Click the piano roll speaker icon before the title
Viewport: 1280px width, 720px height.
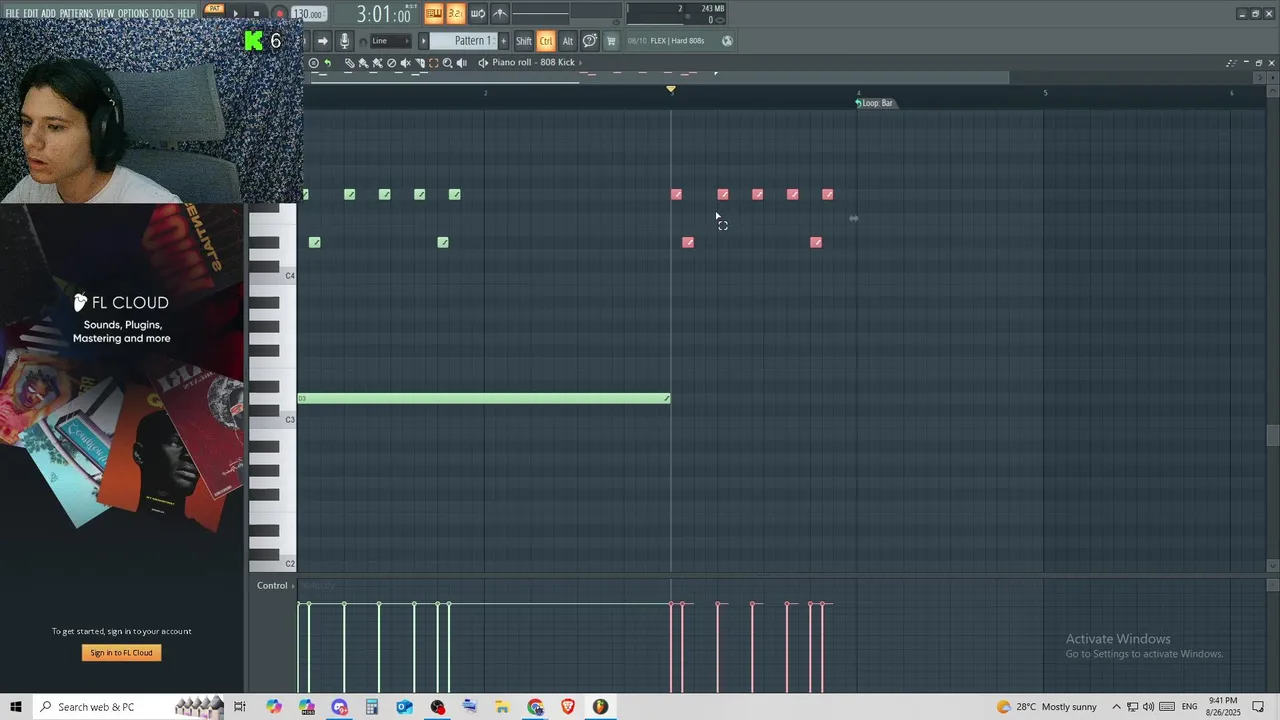coord(483,63)
